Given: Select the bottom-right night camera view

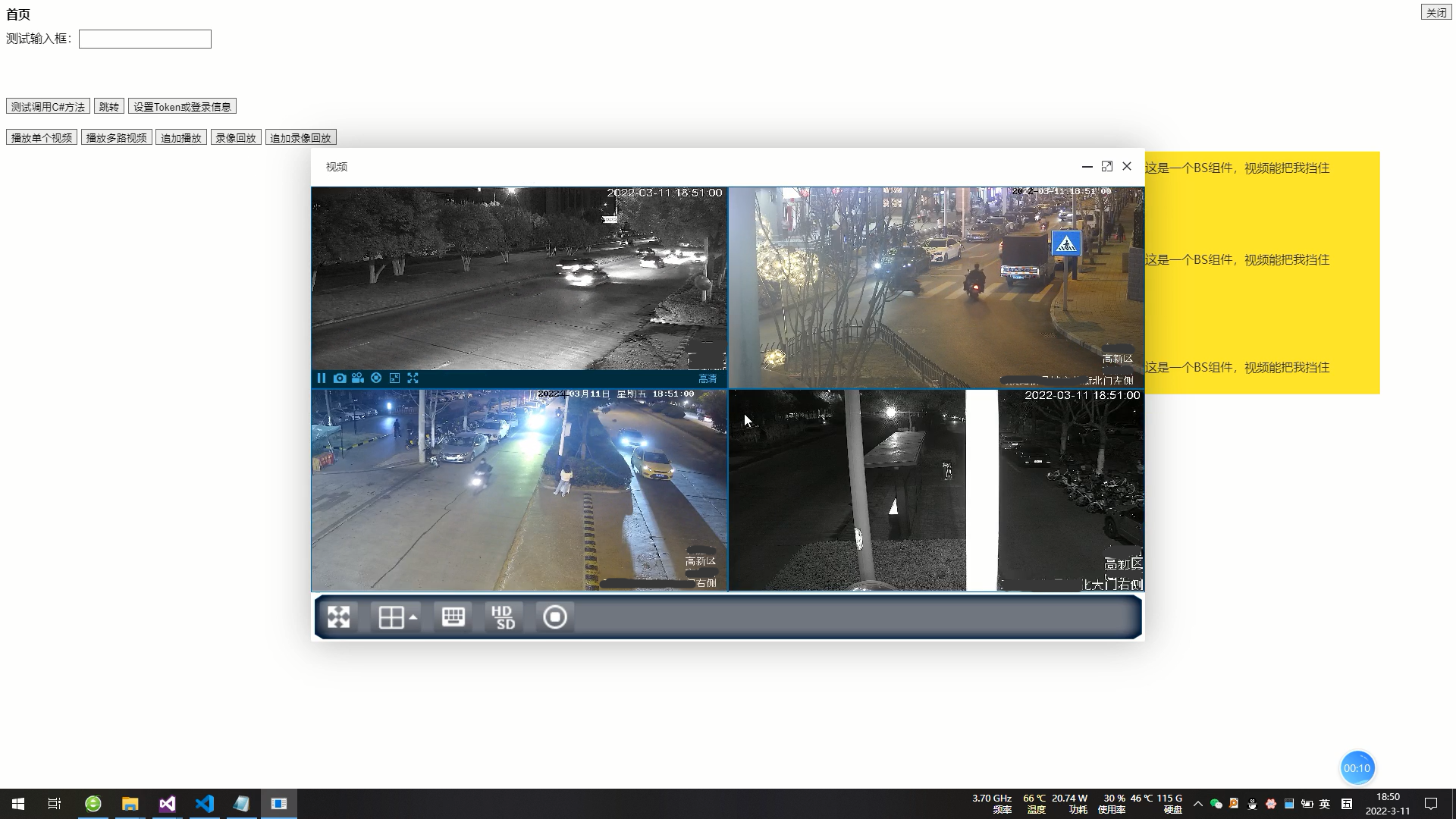Looking at the screenshot, I should click(937, 490).
